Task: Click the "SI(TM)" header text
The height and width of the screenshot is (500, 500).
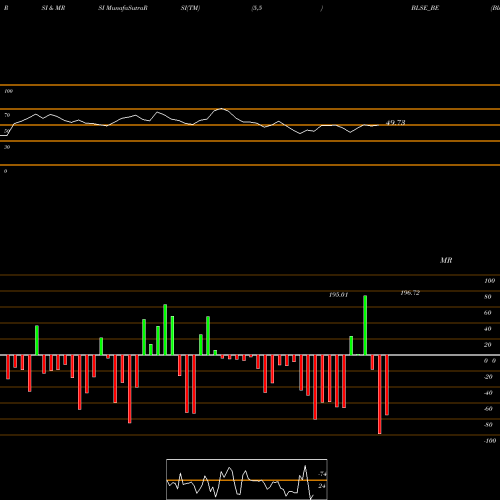Action: pos(190,8)
